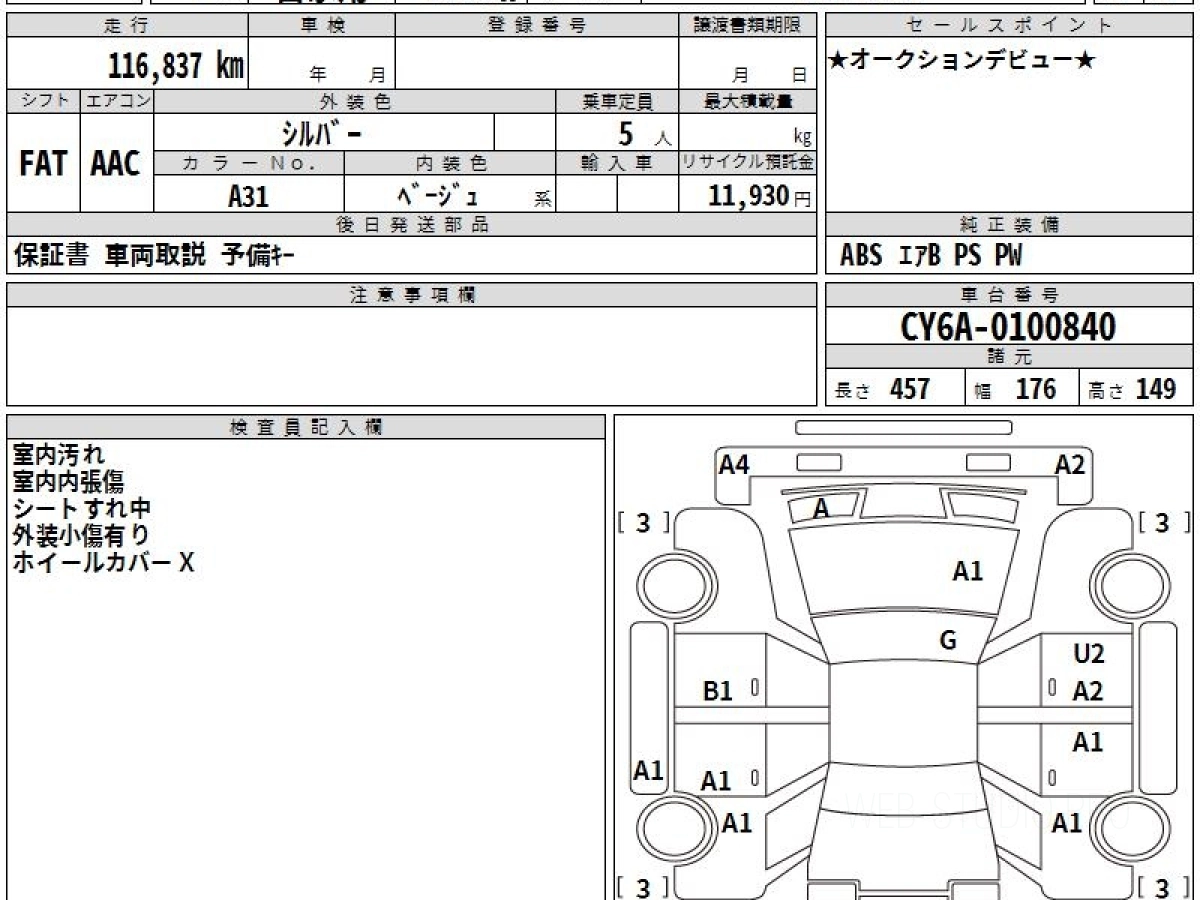The height and width of the screenshot is (900, 1200).
Task: Select the シフト header cell
Action: [44, 101]
